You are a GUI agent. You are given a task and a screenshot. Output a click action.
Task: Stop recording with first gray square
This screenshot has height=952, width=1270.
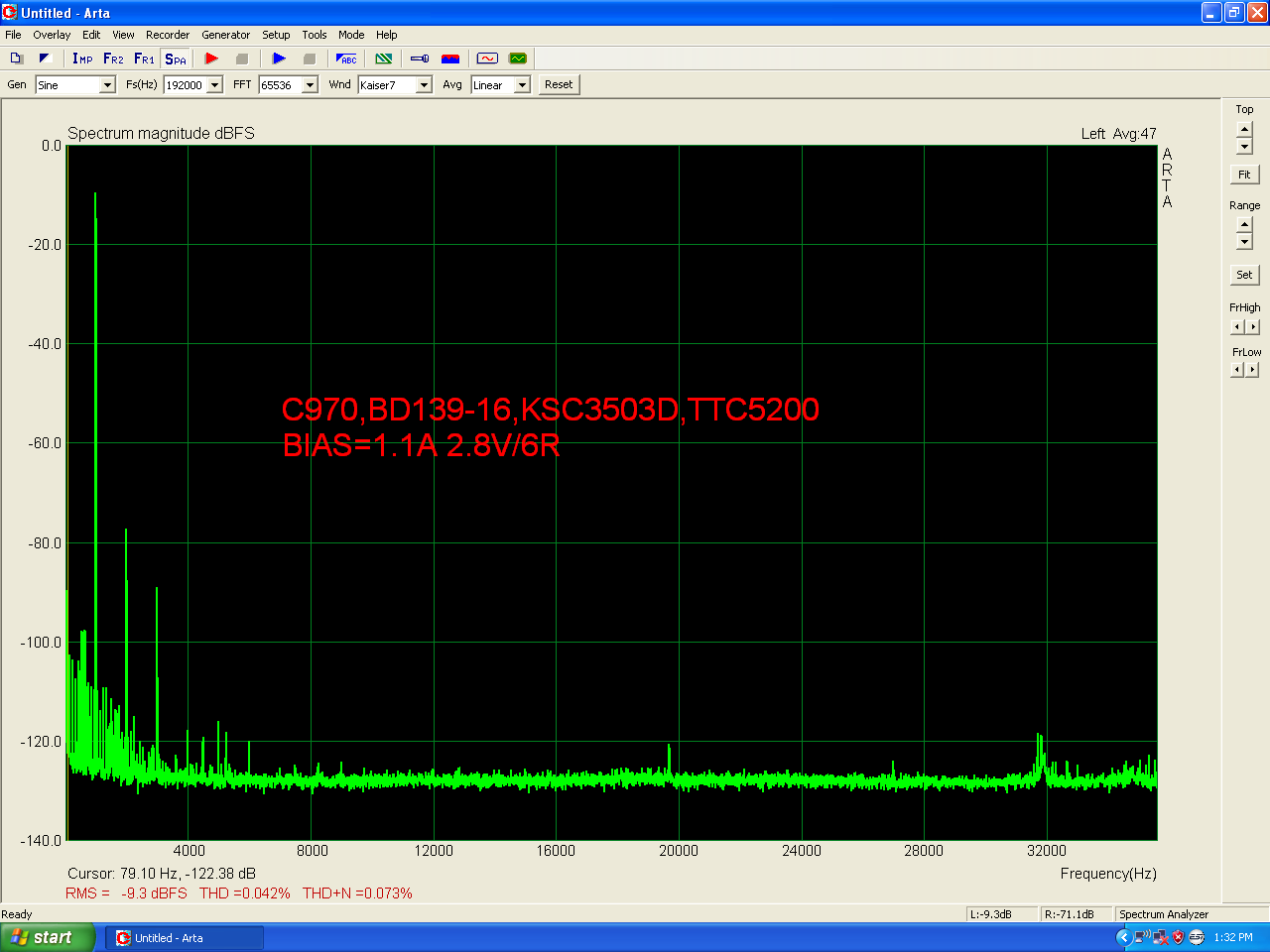(241, 59)
